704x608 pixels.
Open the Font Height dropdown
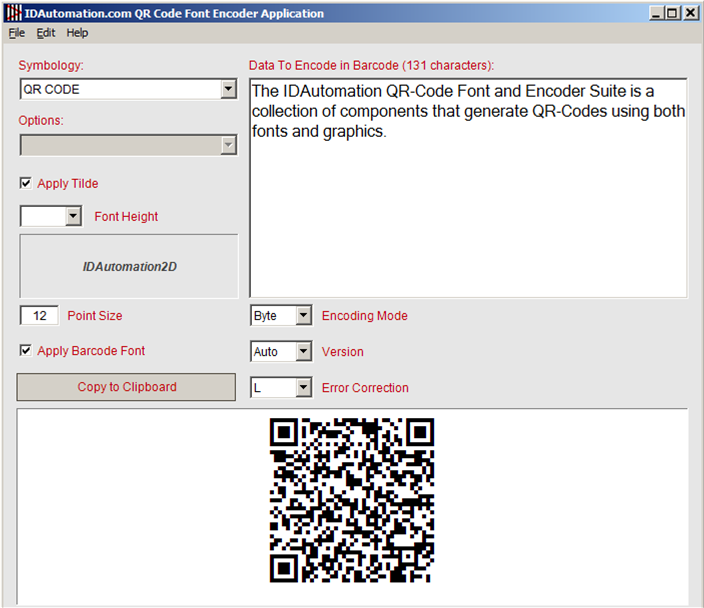click(73, 216)
